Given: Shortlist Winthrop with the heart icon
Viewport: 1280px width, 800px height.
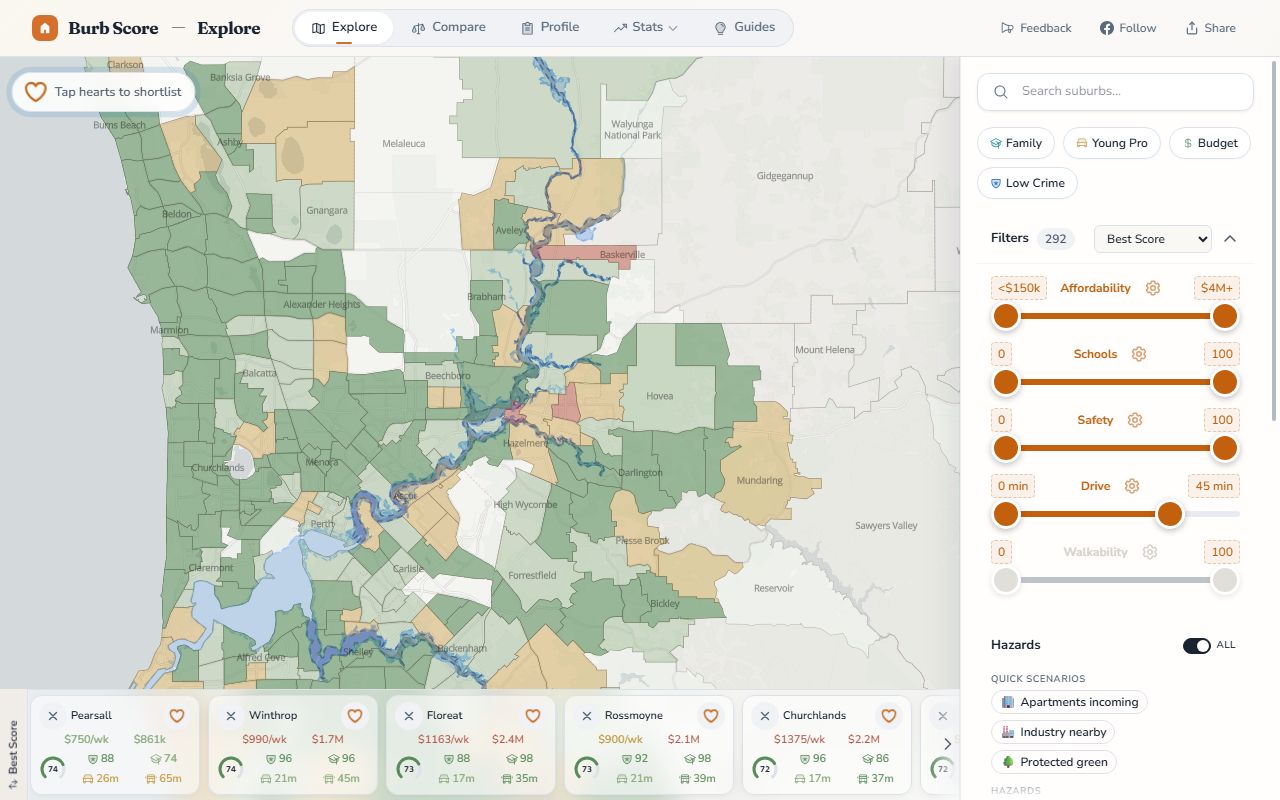Looking at the screenshot, I should [x=355, y=716].
